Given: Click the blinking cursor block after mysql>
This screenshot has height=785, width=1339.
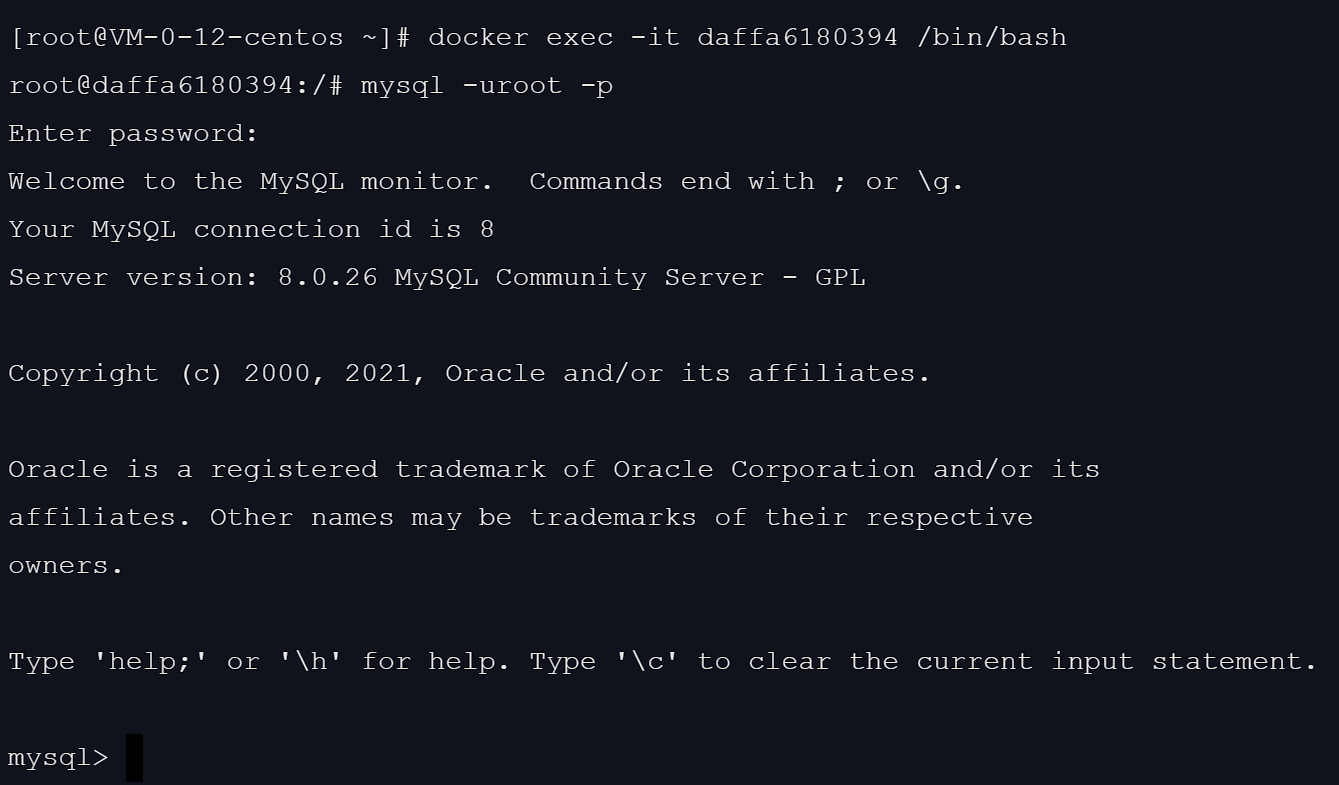Looking at the screenshot, I should (x=134, y=757).
